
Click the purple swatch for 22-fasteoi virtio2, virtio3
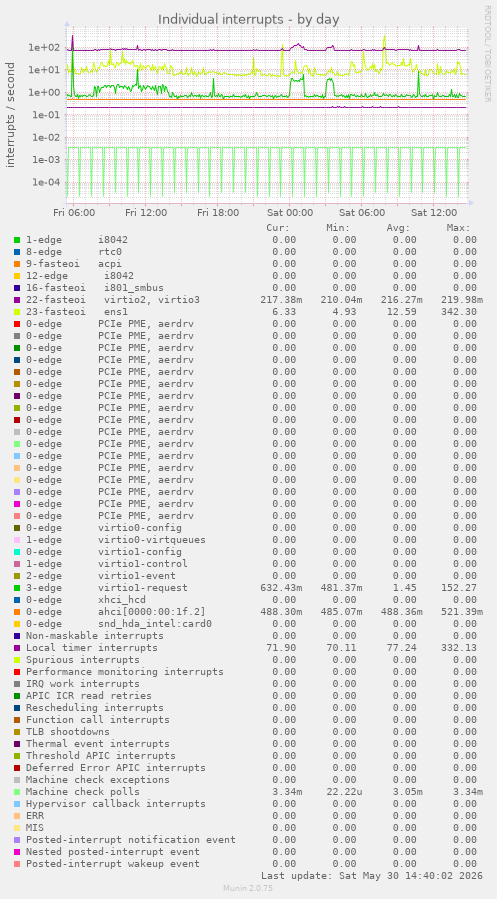tap(17, 300)
